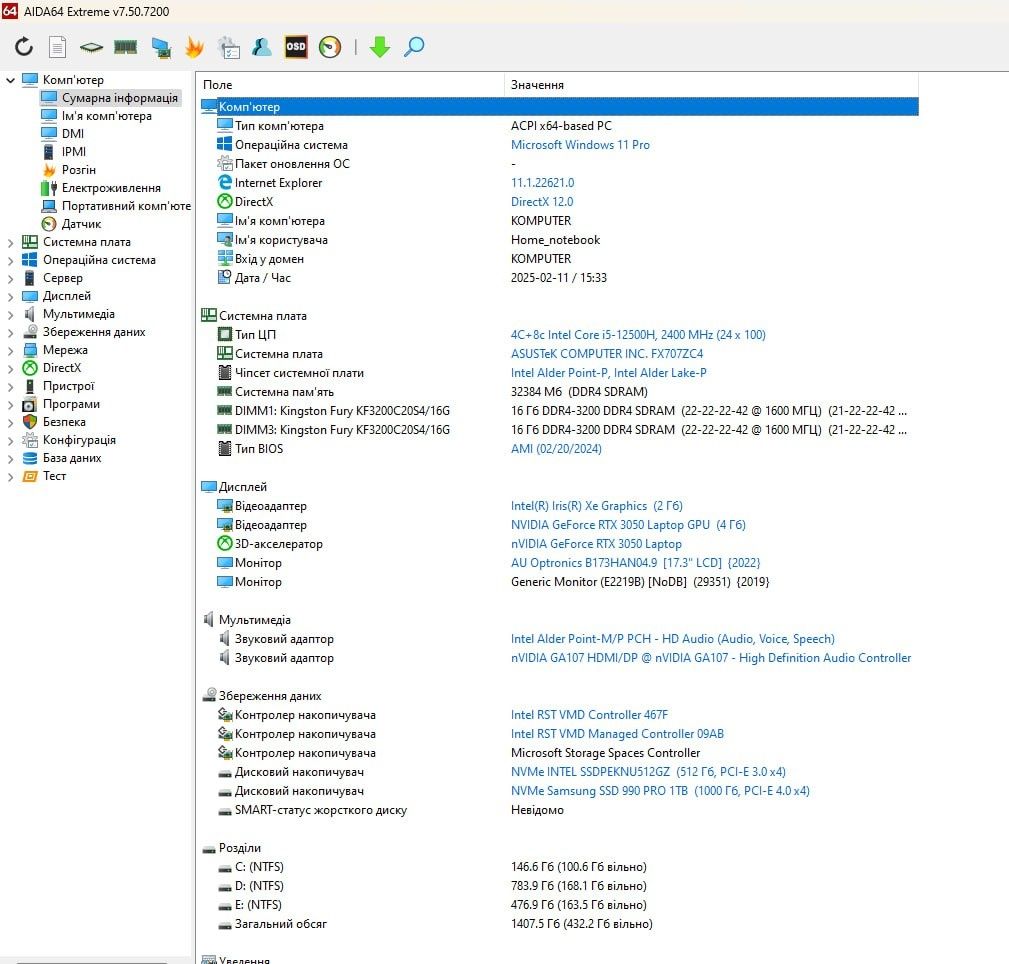Expand the Мережа tree node
The width and height of the screenshot is (1009, 964).
coord(10,351)
